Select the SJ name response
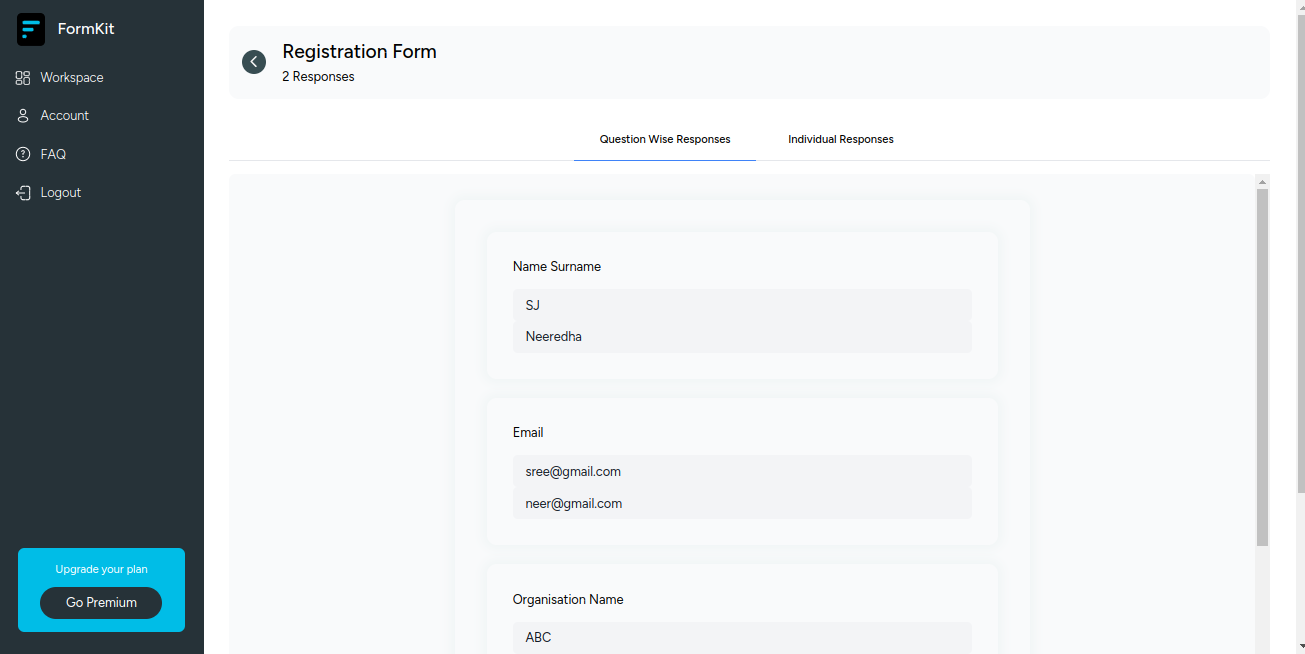The width and height of the screenshot is (1305, 654). pos(742,305)
